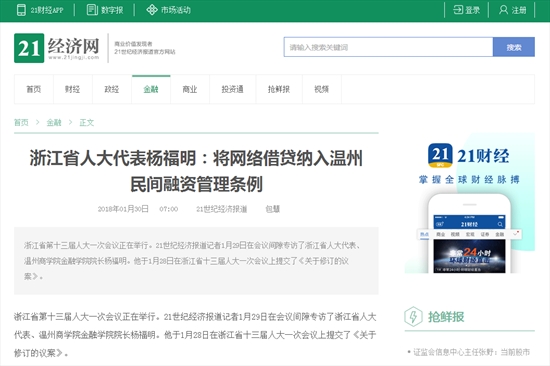This screenshot has height=366, width=550.
Task: Open the 证监会信息中心主任张野 news link
Action: (471, 352)
